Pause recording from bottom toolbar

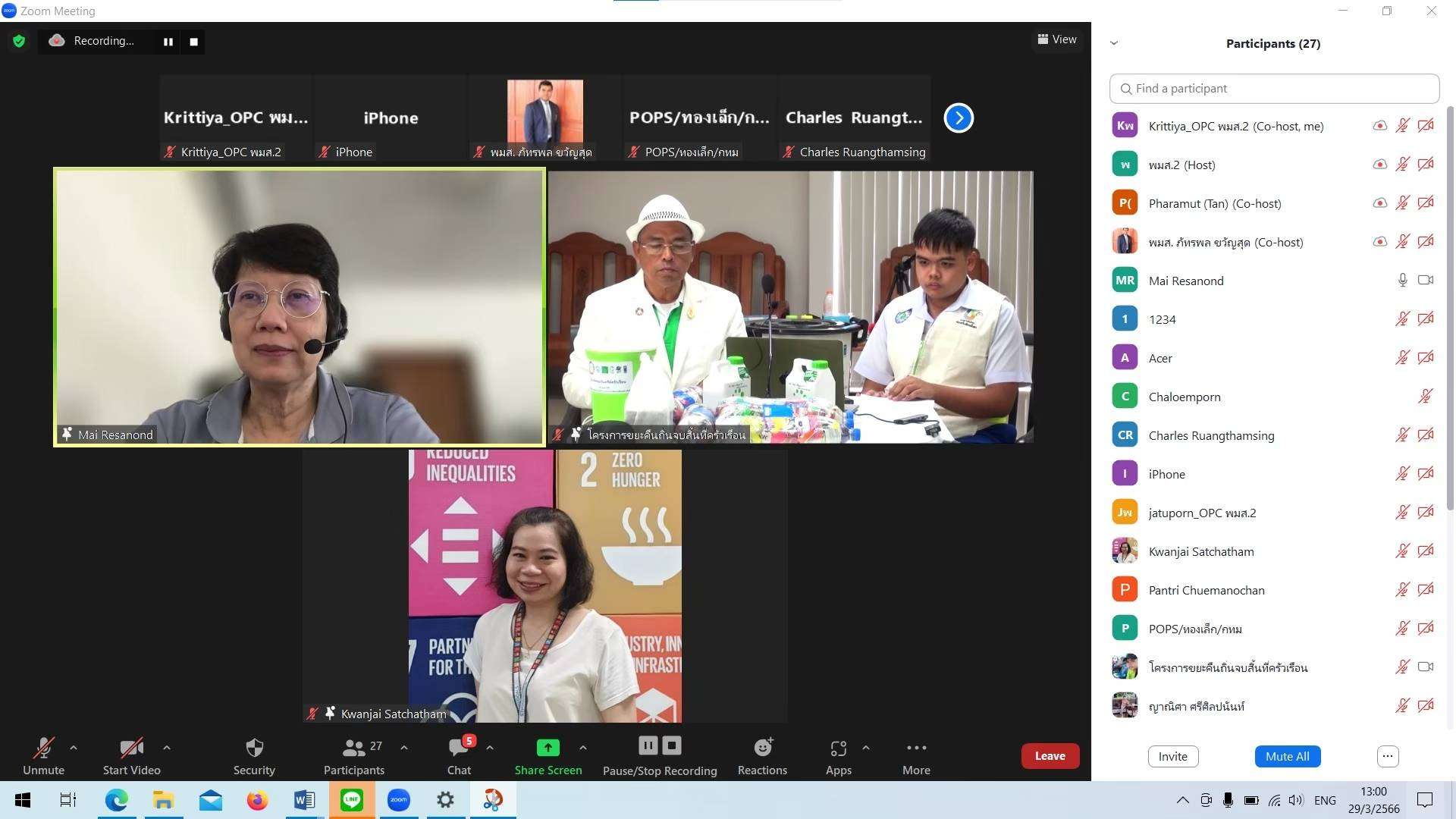(648, 746)
